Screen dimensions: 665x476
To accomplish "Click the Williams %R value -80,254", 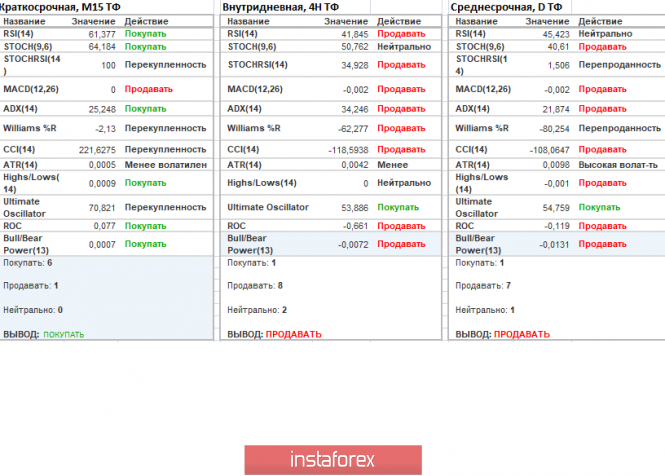I will [554, 129].
